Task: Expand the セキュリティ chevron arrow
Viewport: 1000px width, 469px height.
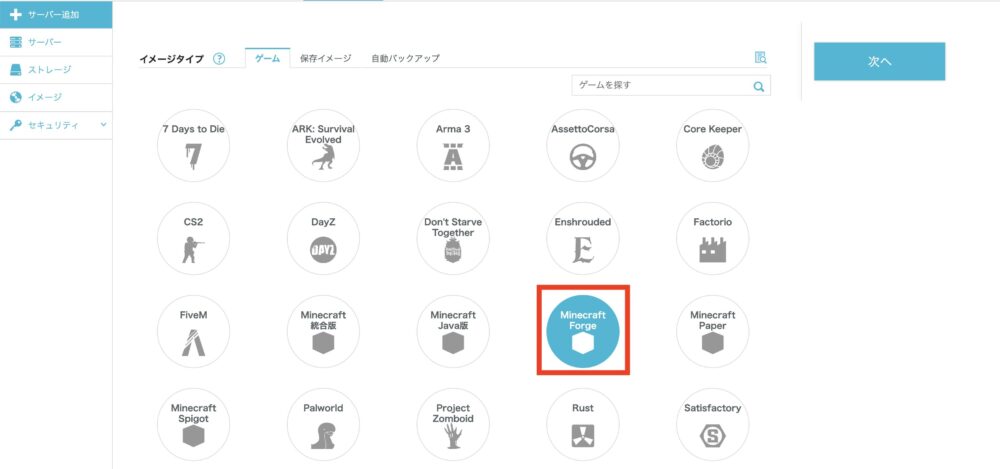Action: (x=103, y=125)
